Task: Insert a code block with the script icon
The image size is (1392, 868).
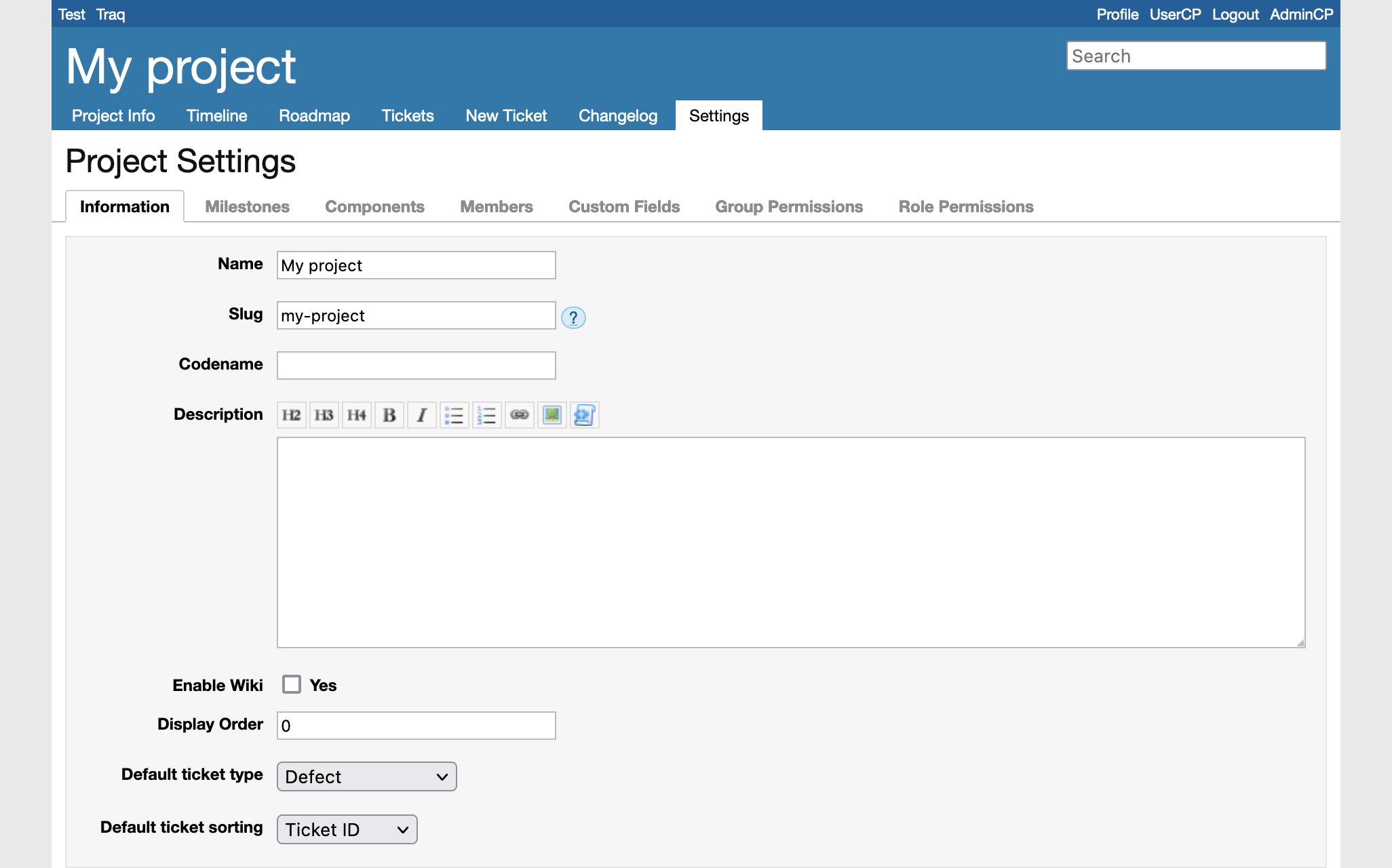Action: 585,415
